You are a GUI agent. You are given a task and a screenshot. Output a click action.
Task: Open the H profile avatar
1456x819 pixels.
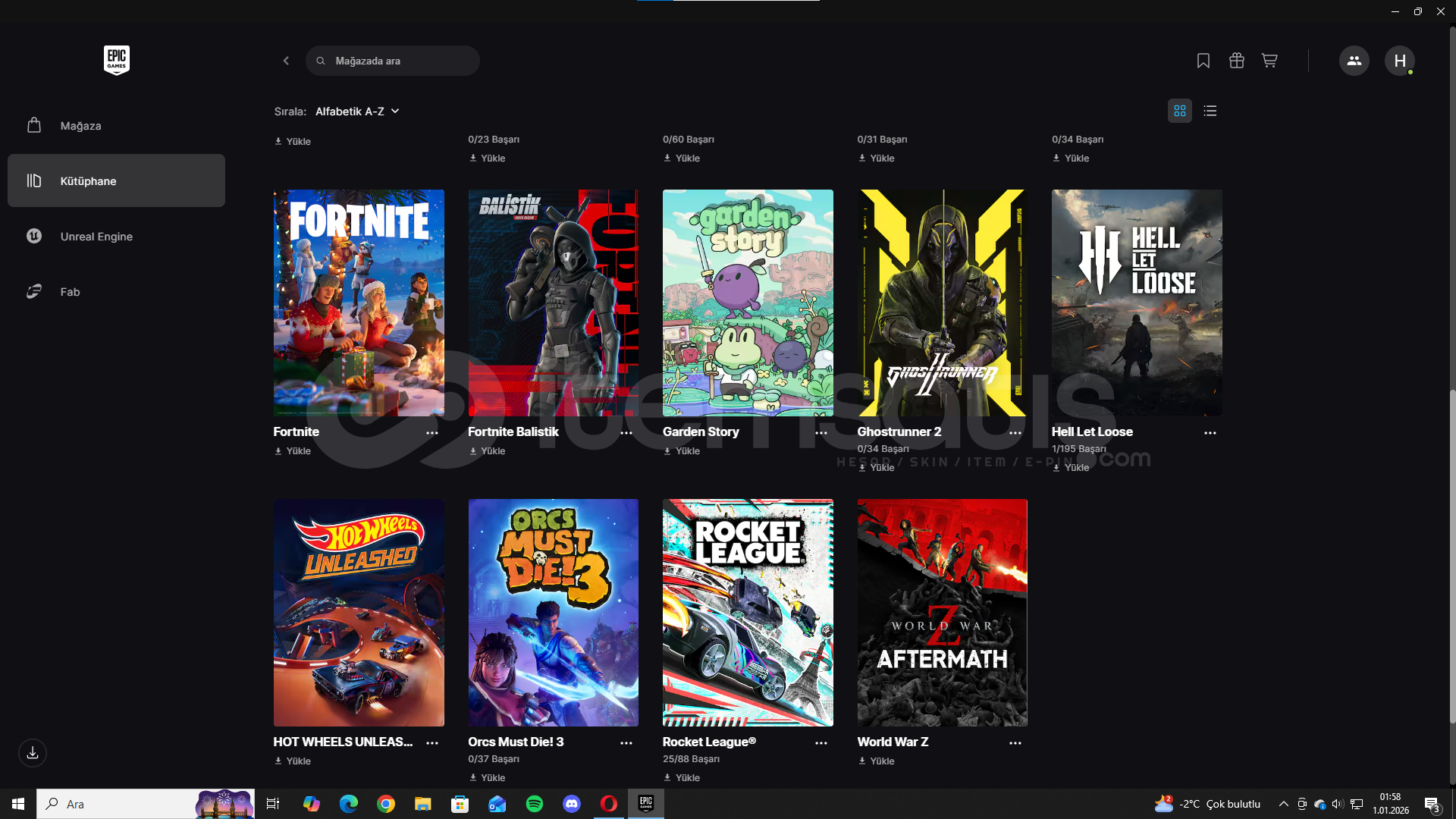click(1399, 61)
